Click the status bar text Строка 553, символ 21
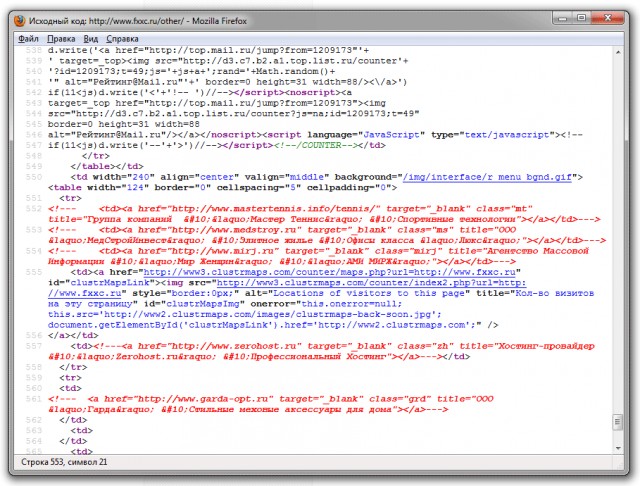Viewport: 640px width, 486px height. pos(64,462)
